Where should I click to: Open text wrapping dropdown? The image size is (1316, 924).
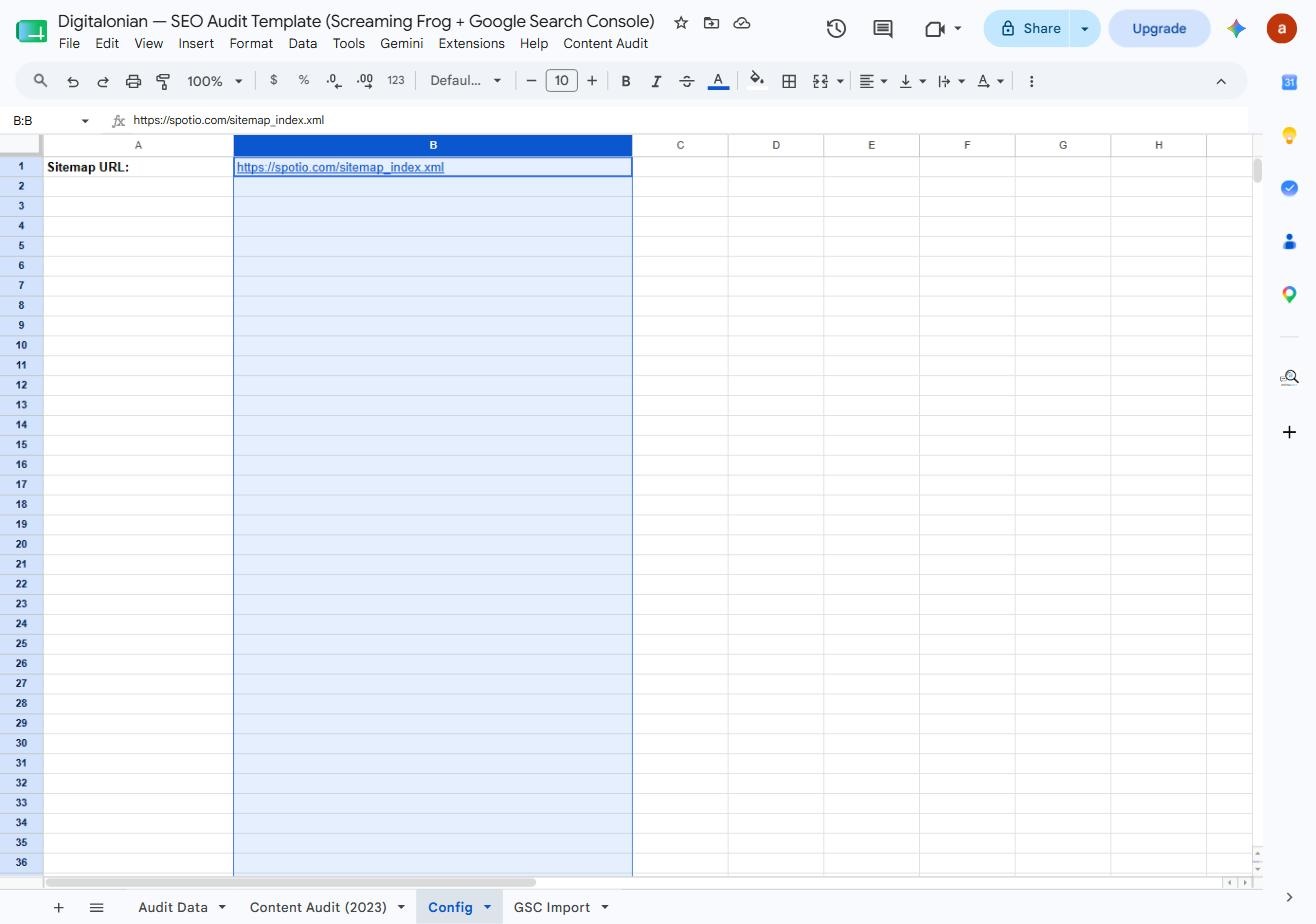(950, 81)
